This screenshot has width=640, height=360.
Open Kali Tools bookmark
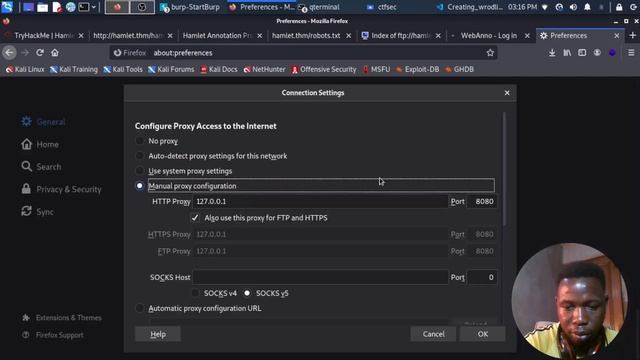123,69
